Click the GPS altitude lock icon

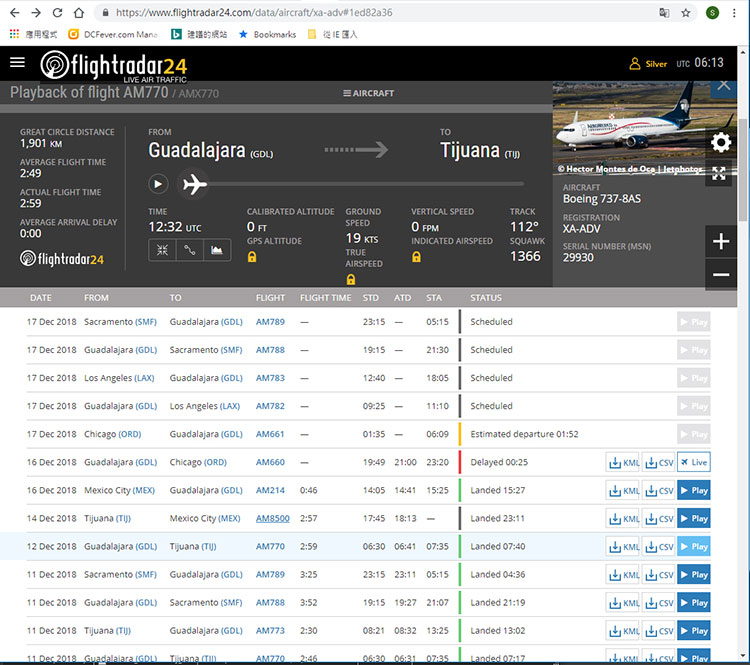[252, 257]
